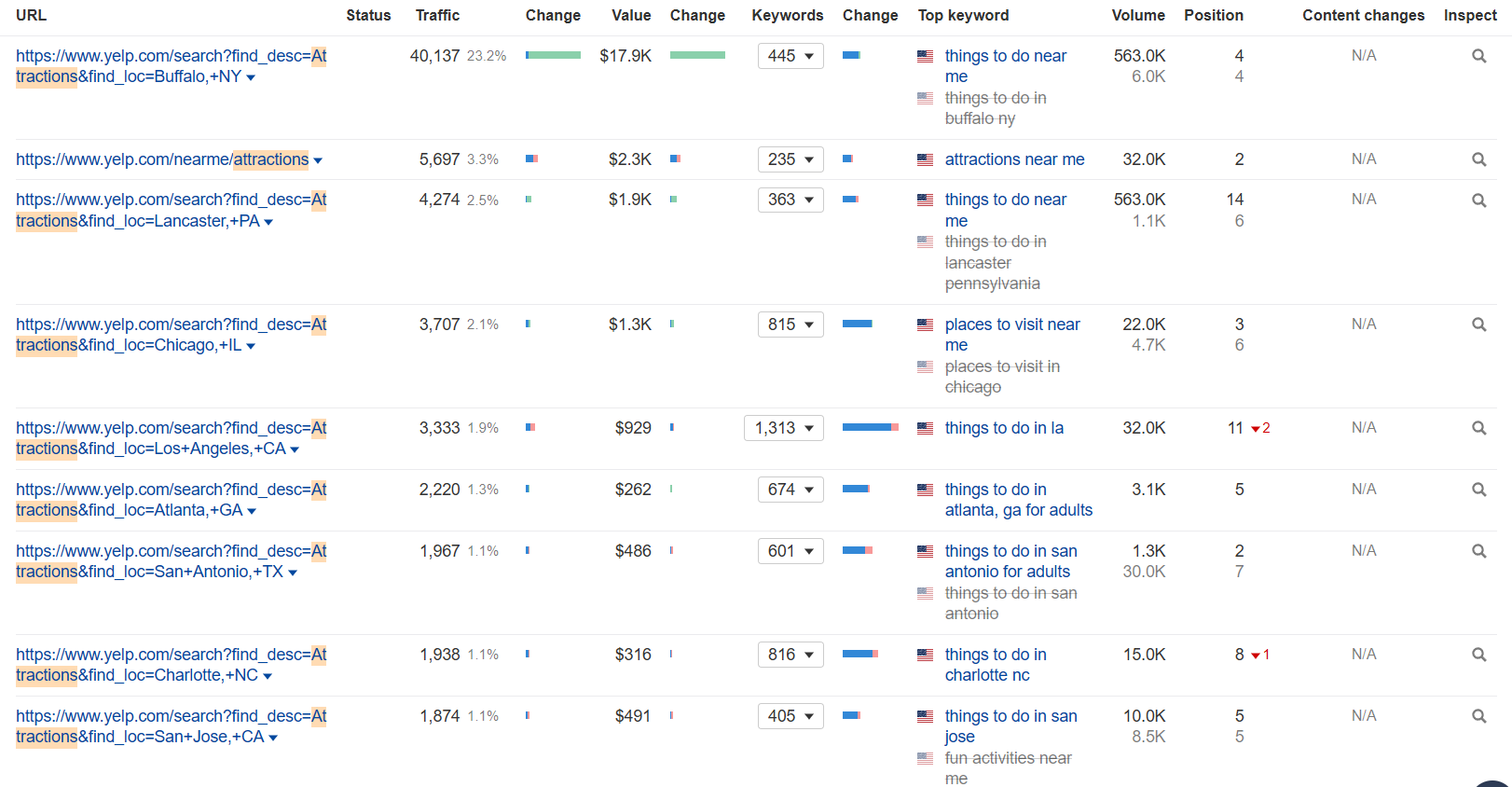This screenshot has width=1512, height=787.
Task: Open the San Antonio, TX Yelp search URL
Action: tap(172, 561)
